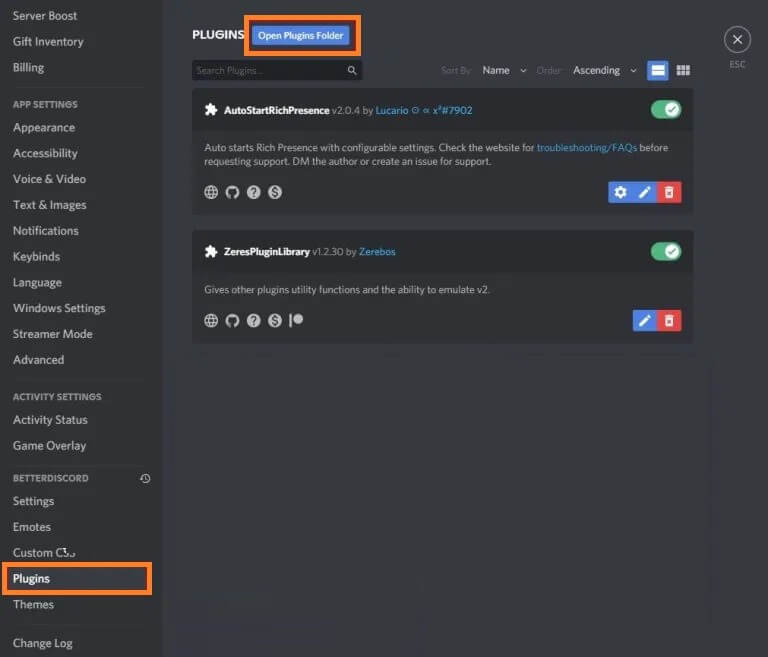
Task: Open Server Boost settings
Action: coord(45,16)
